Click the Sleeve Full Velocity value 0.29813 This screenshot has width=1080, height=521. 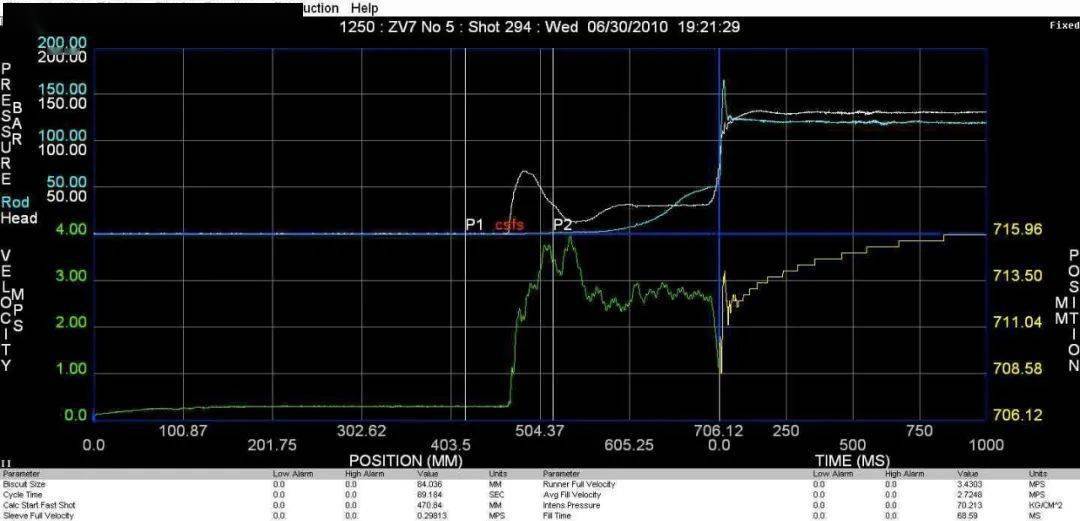tap(430, 515)
